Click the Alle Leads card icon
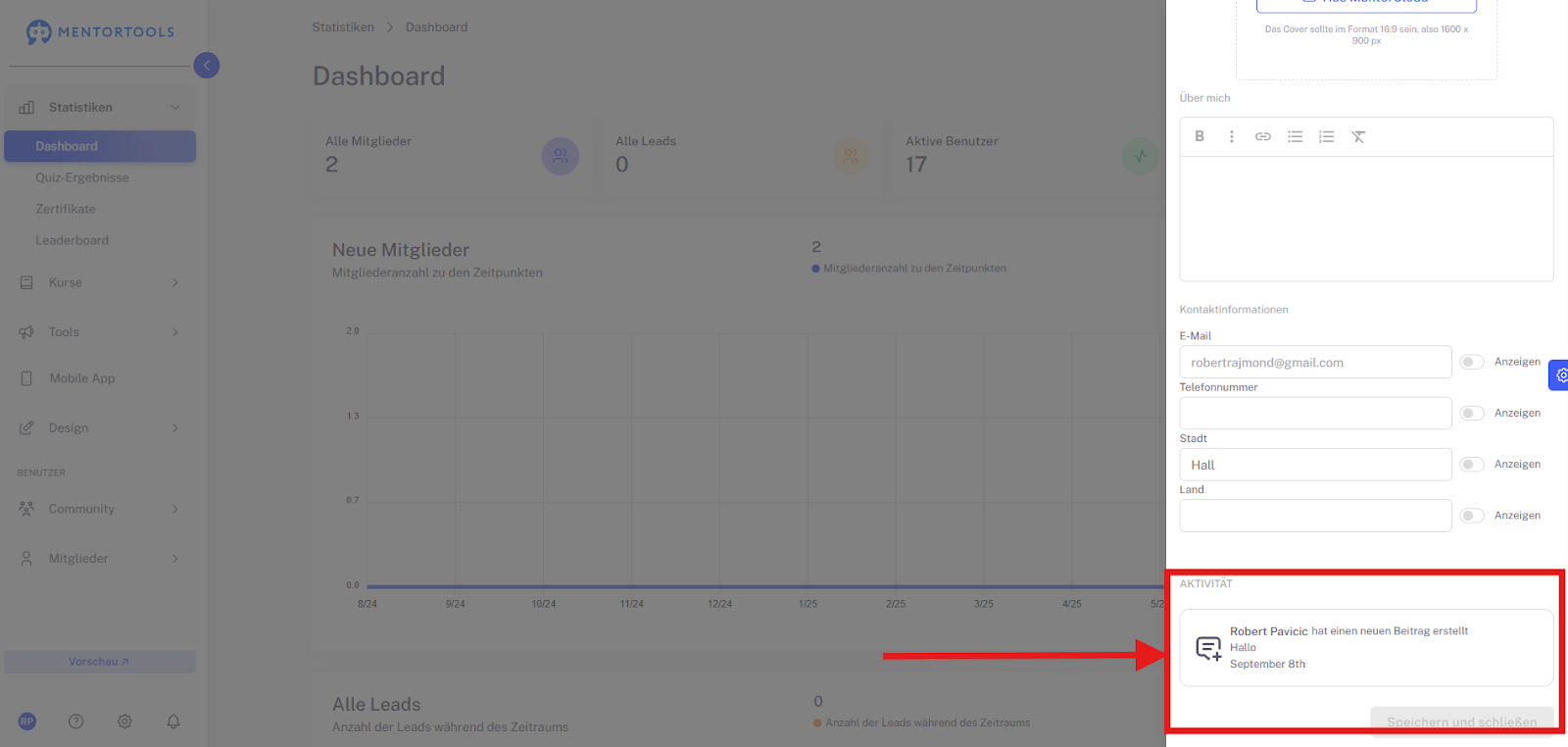1568x747 pixels. point(851,156)
